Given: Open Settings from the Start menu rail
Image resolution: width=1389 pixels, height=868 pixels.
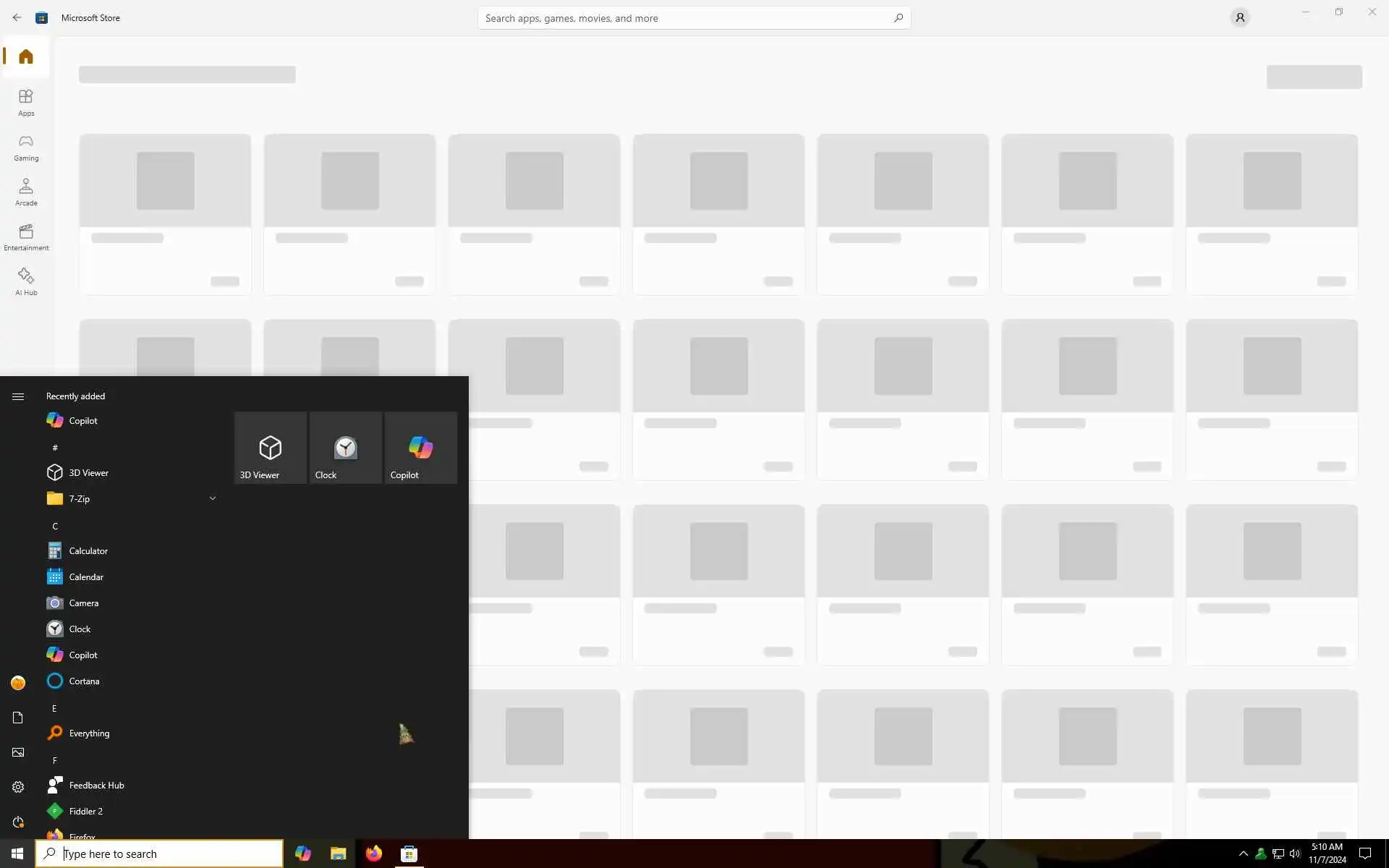Looking at the screenshot, I should [18, 787].
